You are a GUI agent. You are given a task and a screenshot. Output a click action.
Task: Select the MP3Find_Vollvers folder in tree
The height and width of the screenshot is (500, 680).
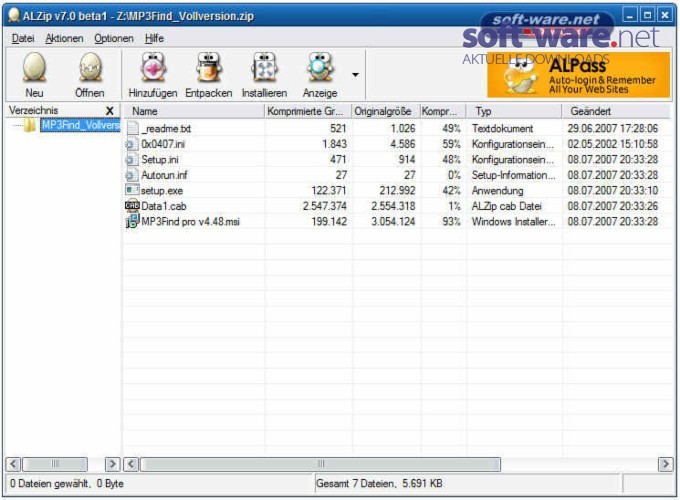coord(81,125)
